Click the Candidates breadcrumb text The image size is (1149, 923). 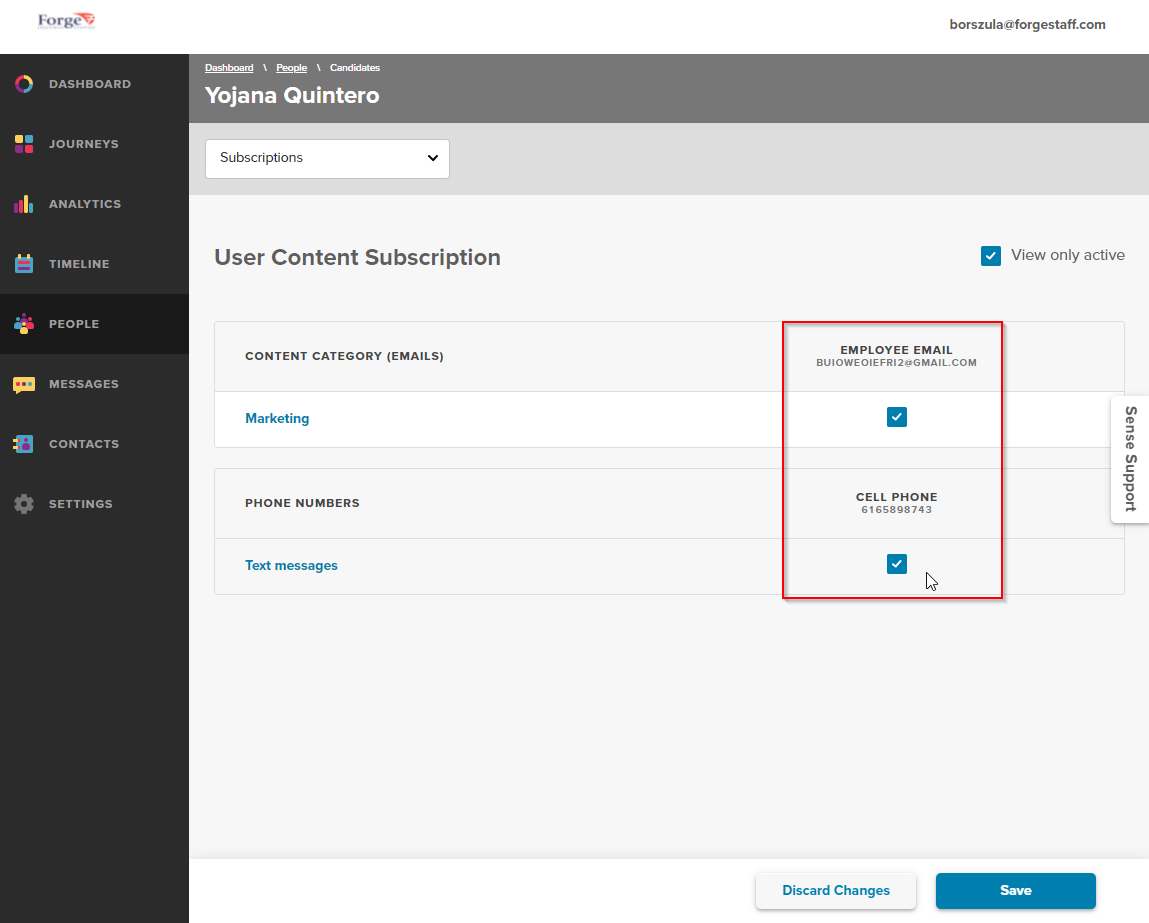[355, 67]
